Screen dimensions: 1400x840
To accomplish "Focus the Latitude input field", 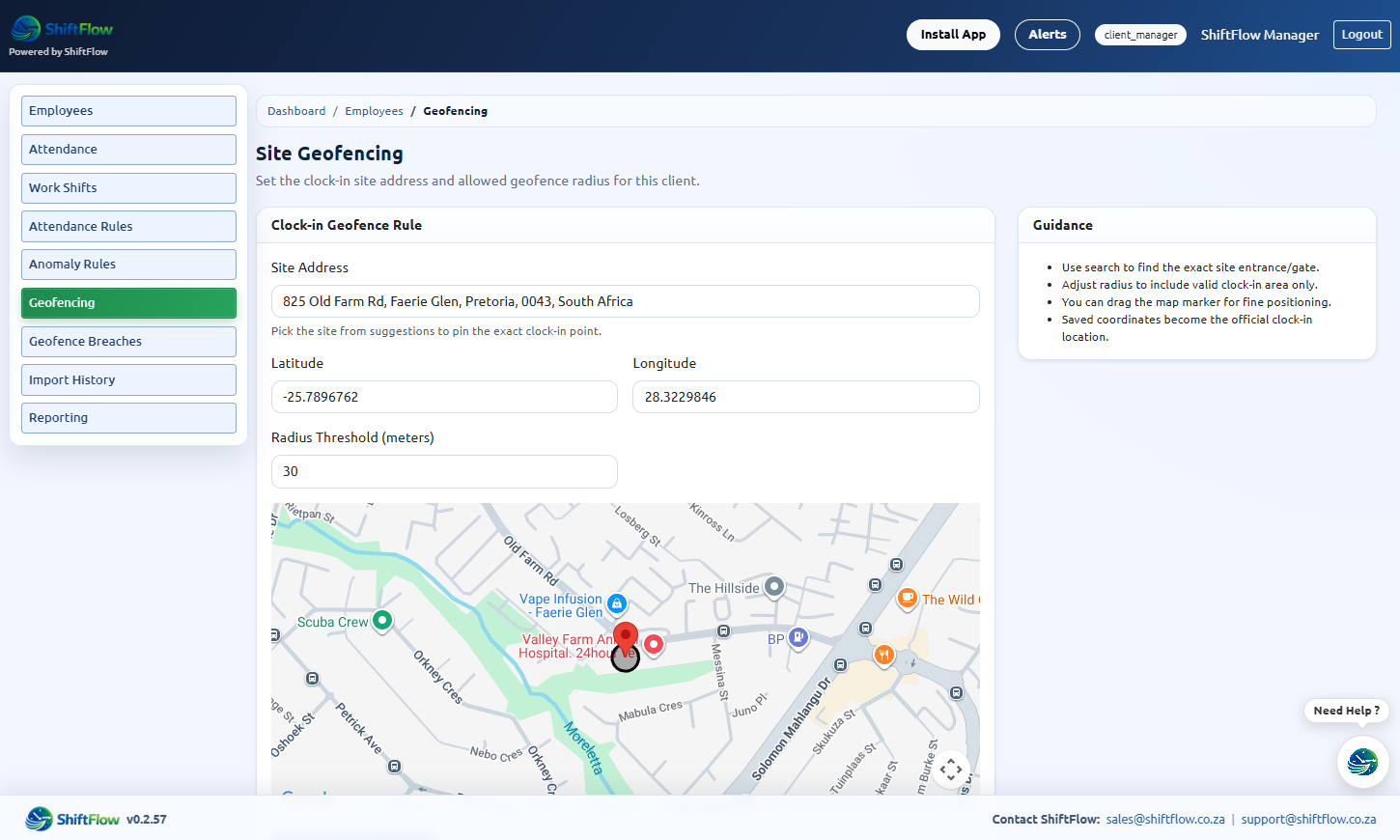I will pyautogui.click(x=444, y=397).
